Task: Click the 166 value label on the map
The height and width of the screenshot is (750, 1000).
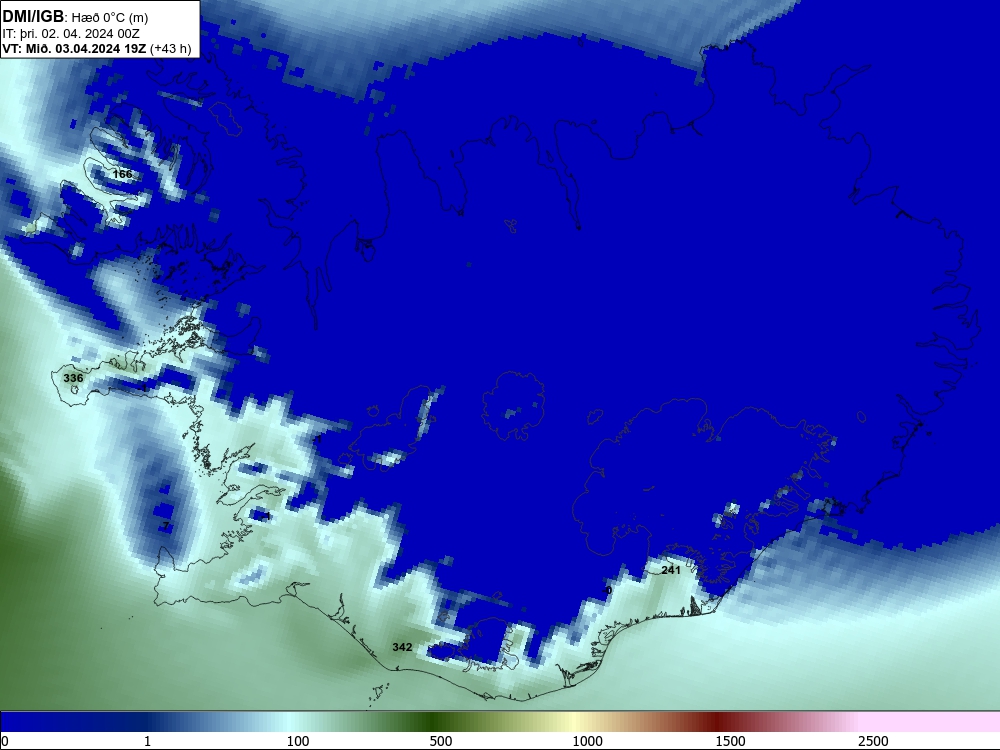Action: 122,174
